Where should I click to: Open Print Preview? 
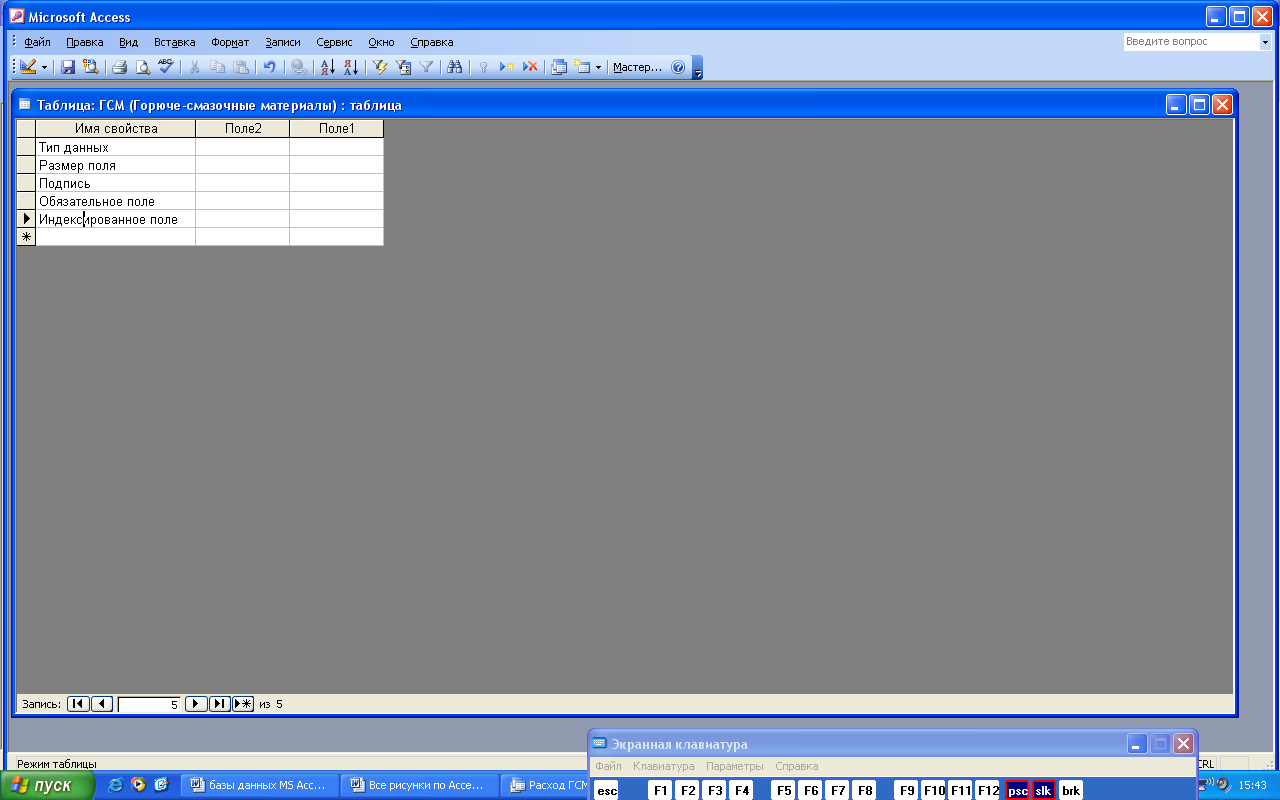(142, 67)
